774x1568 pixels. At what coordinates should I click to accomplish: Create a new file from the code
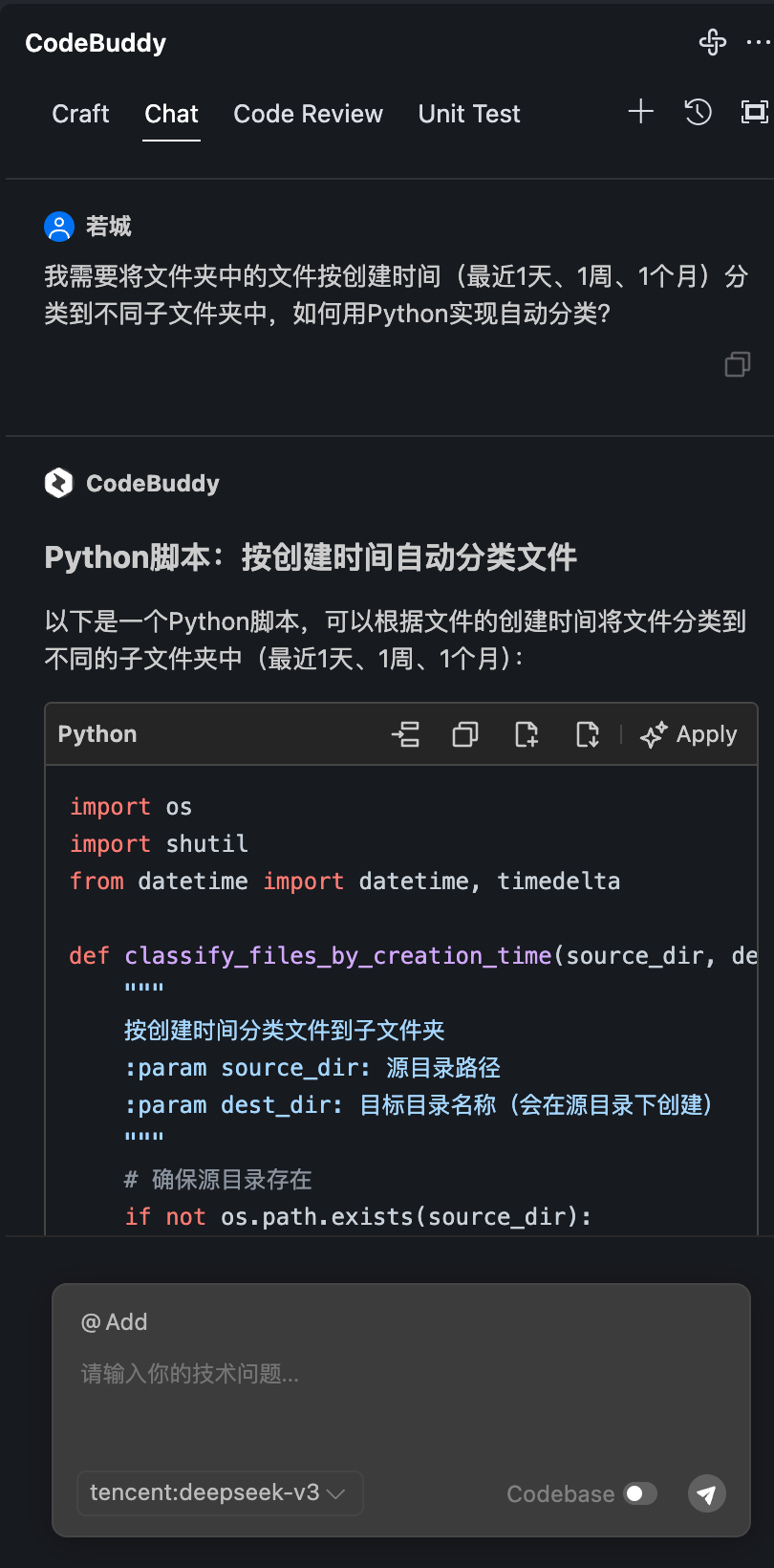pos(526,734)
